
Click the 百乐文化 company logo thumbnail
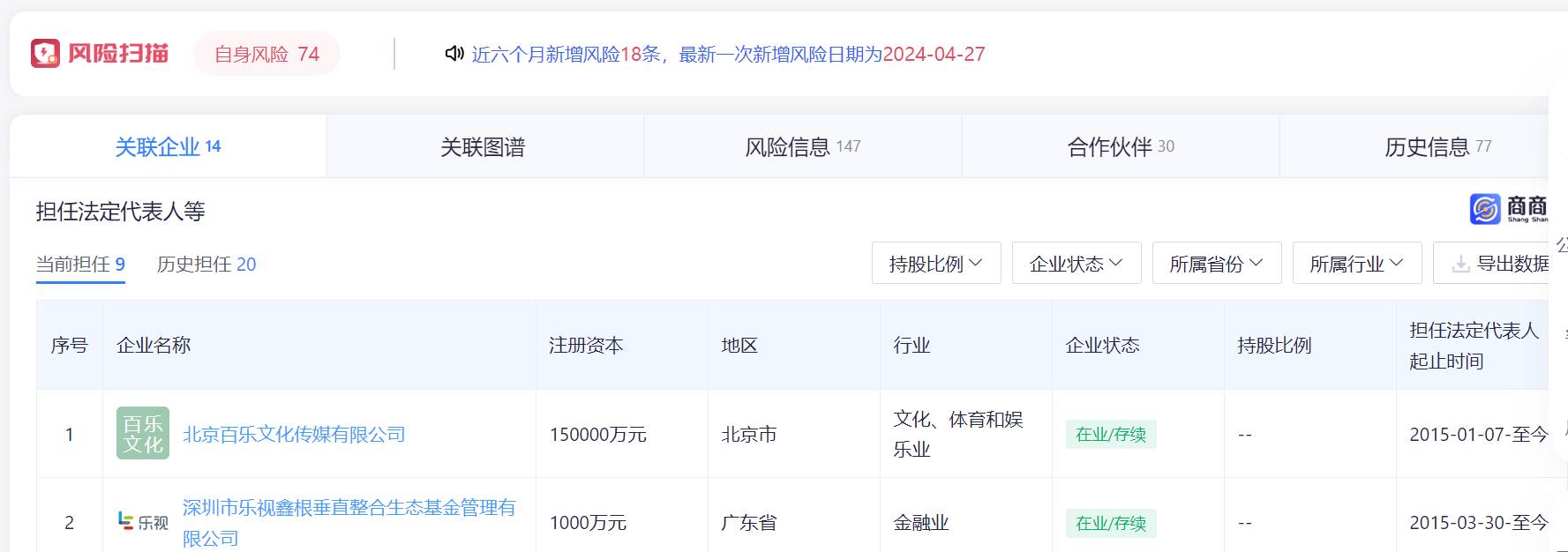click(143, 433)
